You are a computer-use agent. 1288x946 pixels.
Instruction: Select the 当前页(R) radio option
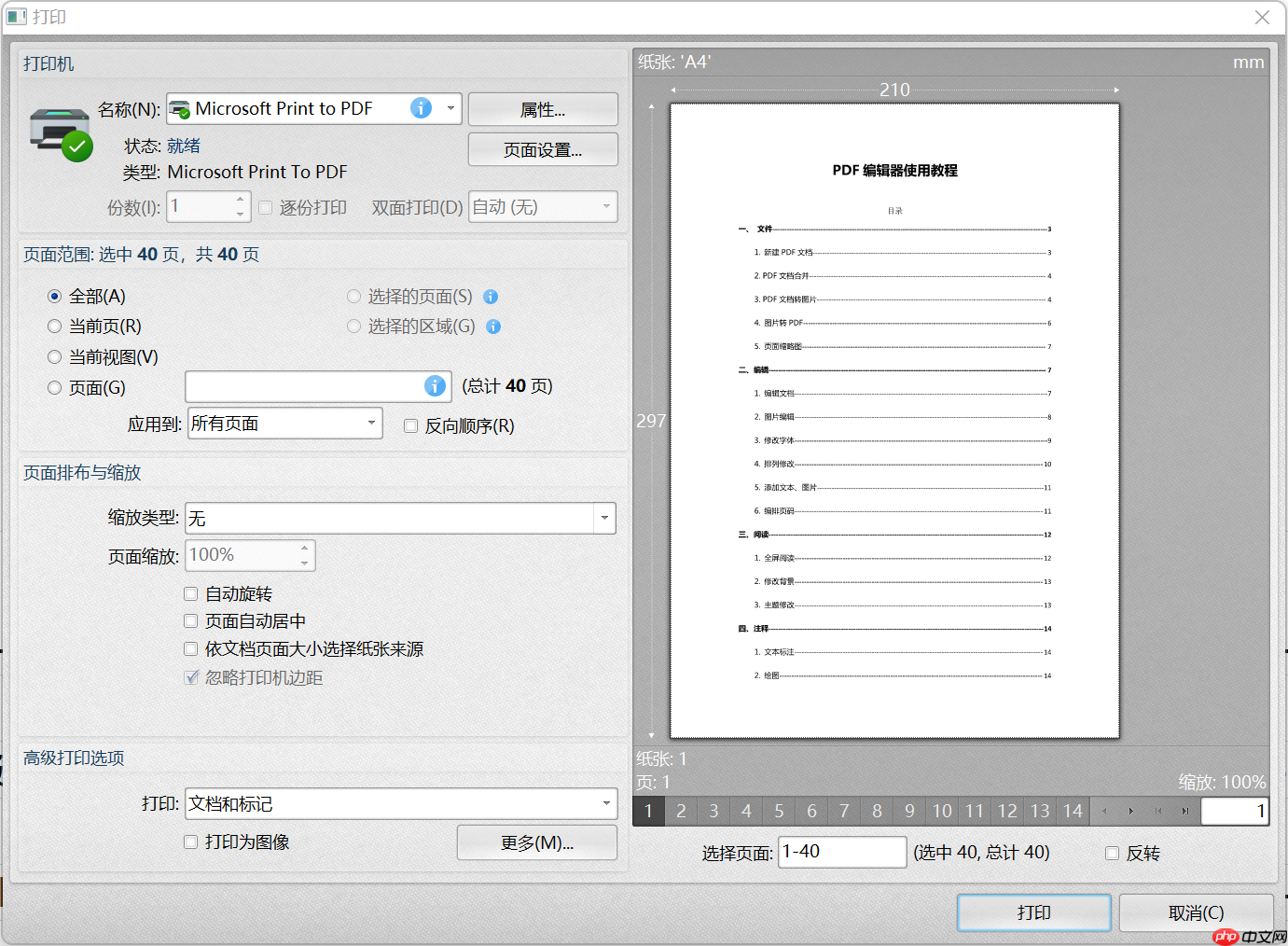(54, 327)
